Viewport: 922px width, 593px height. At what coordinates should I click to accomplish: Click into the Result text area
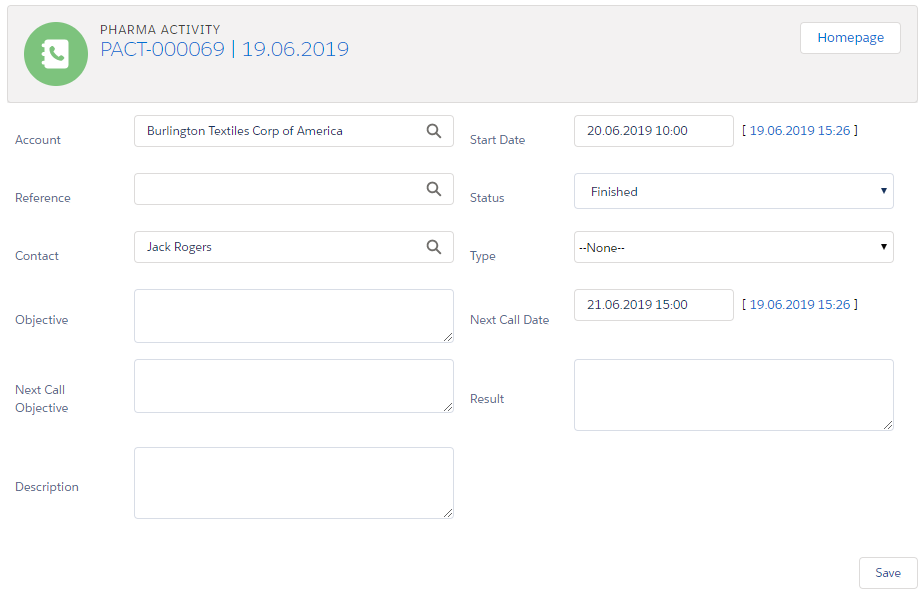[733, 395]
